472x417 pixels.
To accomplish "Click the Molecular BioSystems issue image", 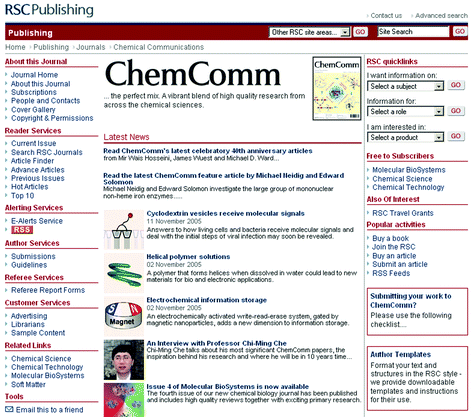I will point(124,400).
